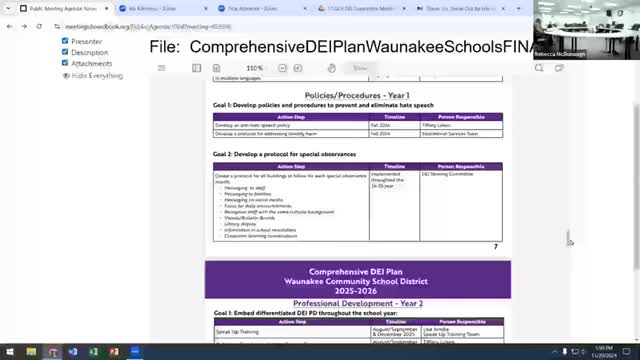Screen dimensions: 640x360
Task: Click Goal 2 special observances heading
Action: click(284, 154)
